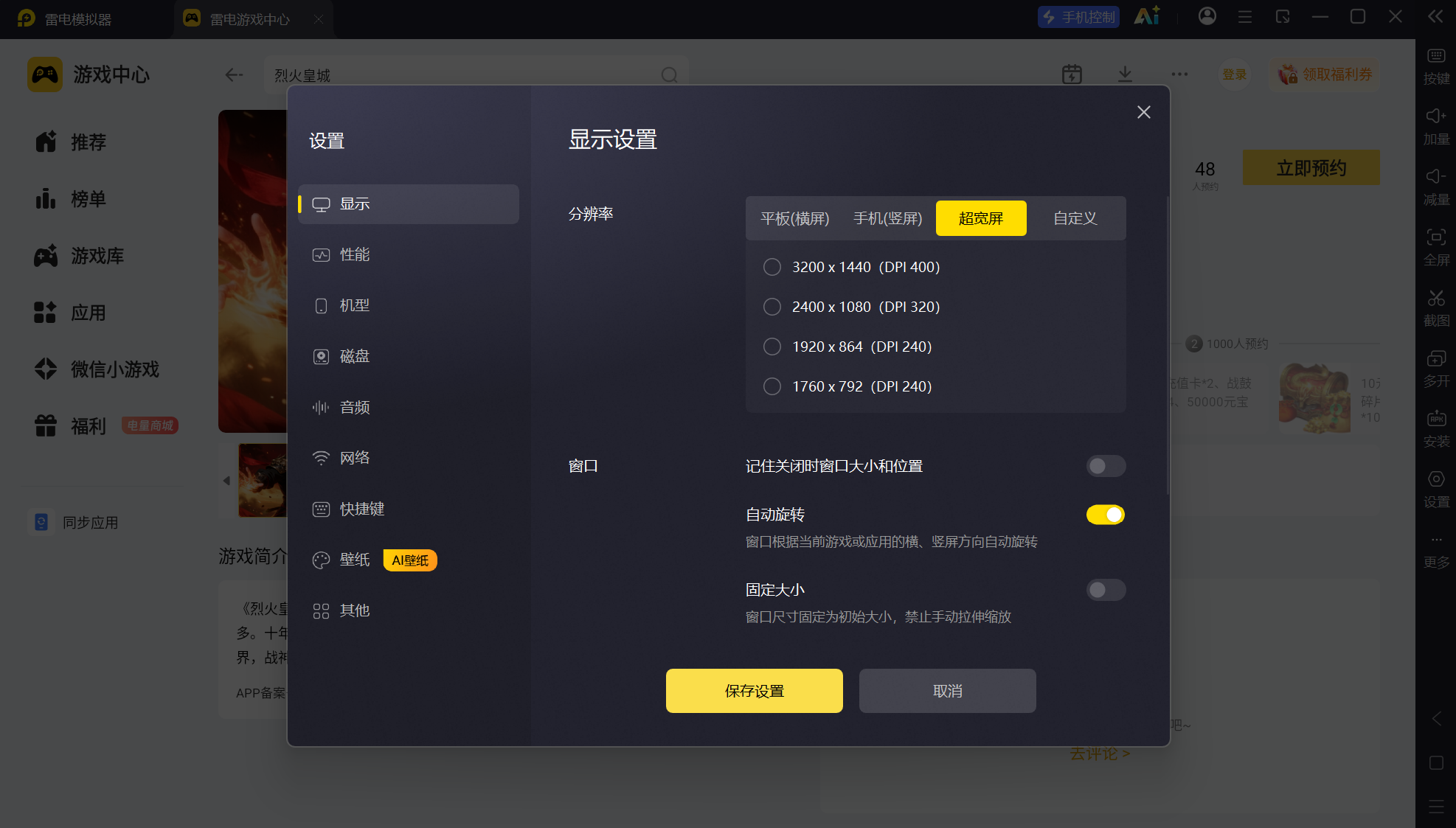Open the 机型 device model settings
The image size is (1456, 828).
(x=409, y=306)
